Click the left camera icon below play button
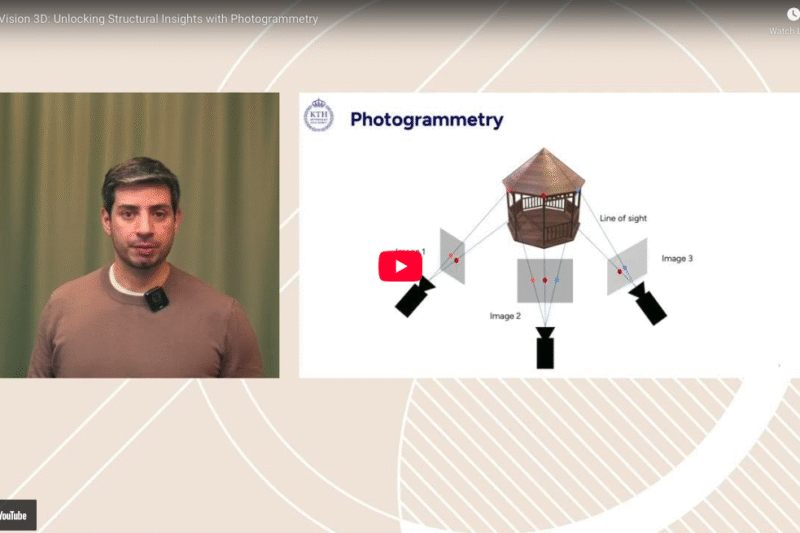This screenshot has height=533, width=800. [x=414, y=298]
